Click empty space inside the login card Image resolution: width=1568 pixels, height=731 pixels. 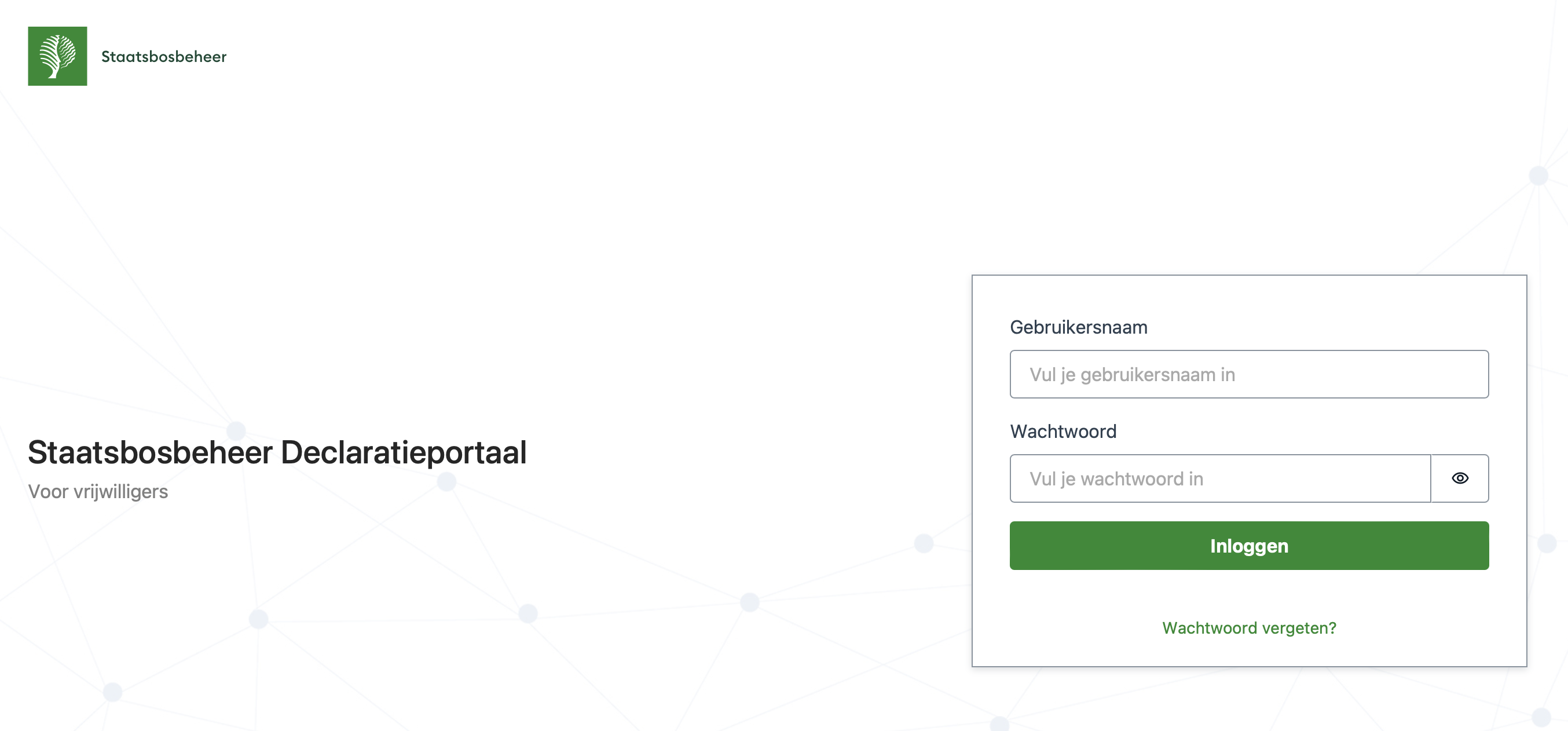[1249, 594]
